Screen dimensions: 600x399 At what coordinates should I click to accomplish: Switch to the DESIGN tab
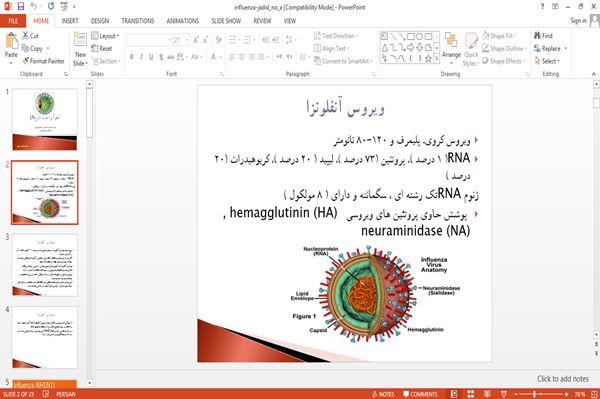100,21
